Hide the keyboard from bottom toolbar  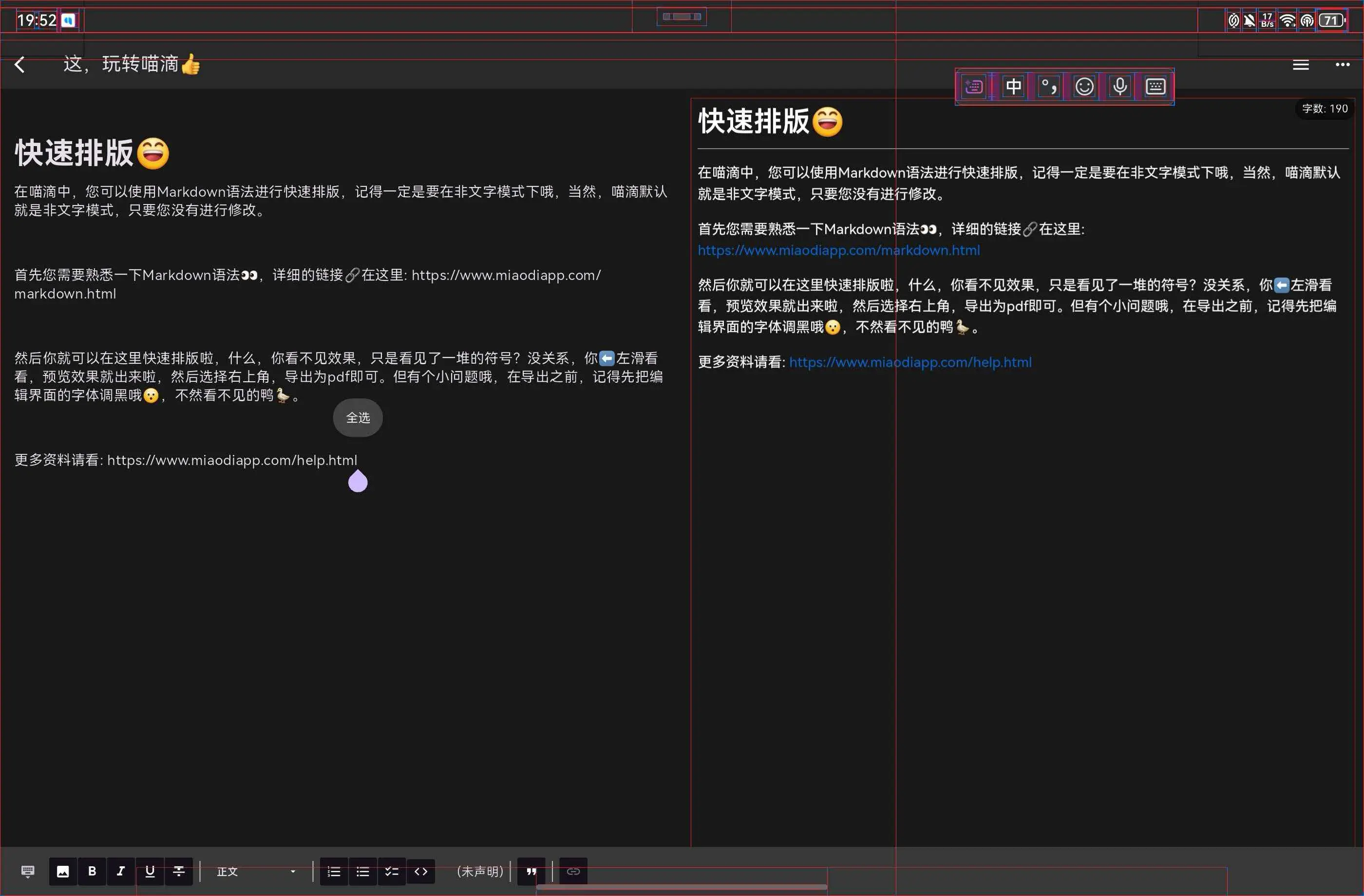click(27, 871)
